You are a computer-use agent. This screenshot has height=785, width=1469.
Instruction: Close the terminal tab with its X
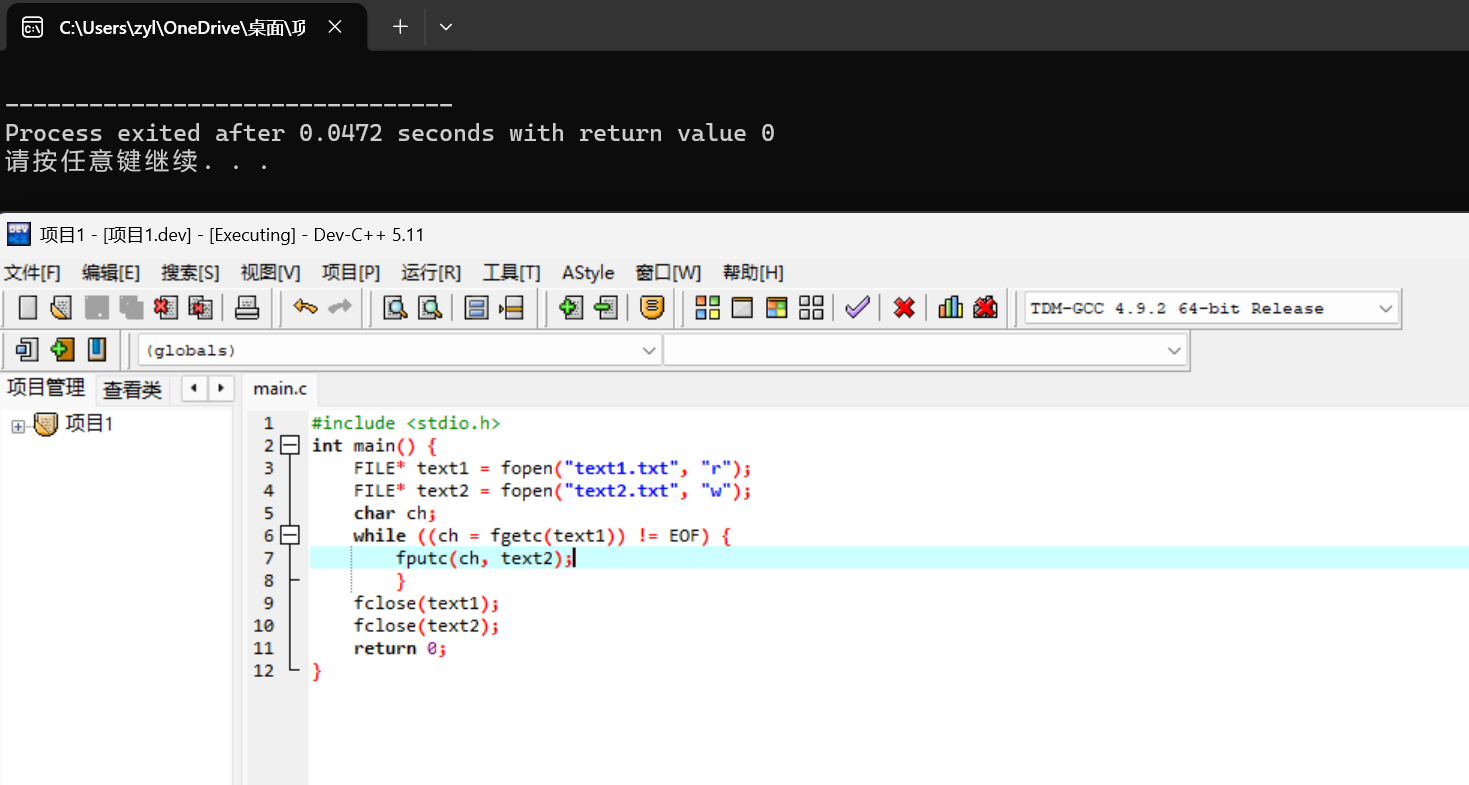335,27
